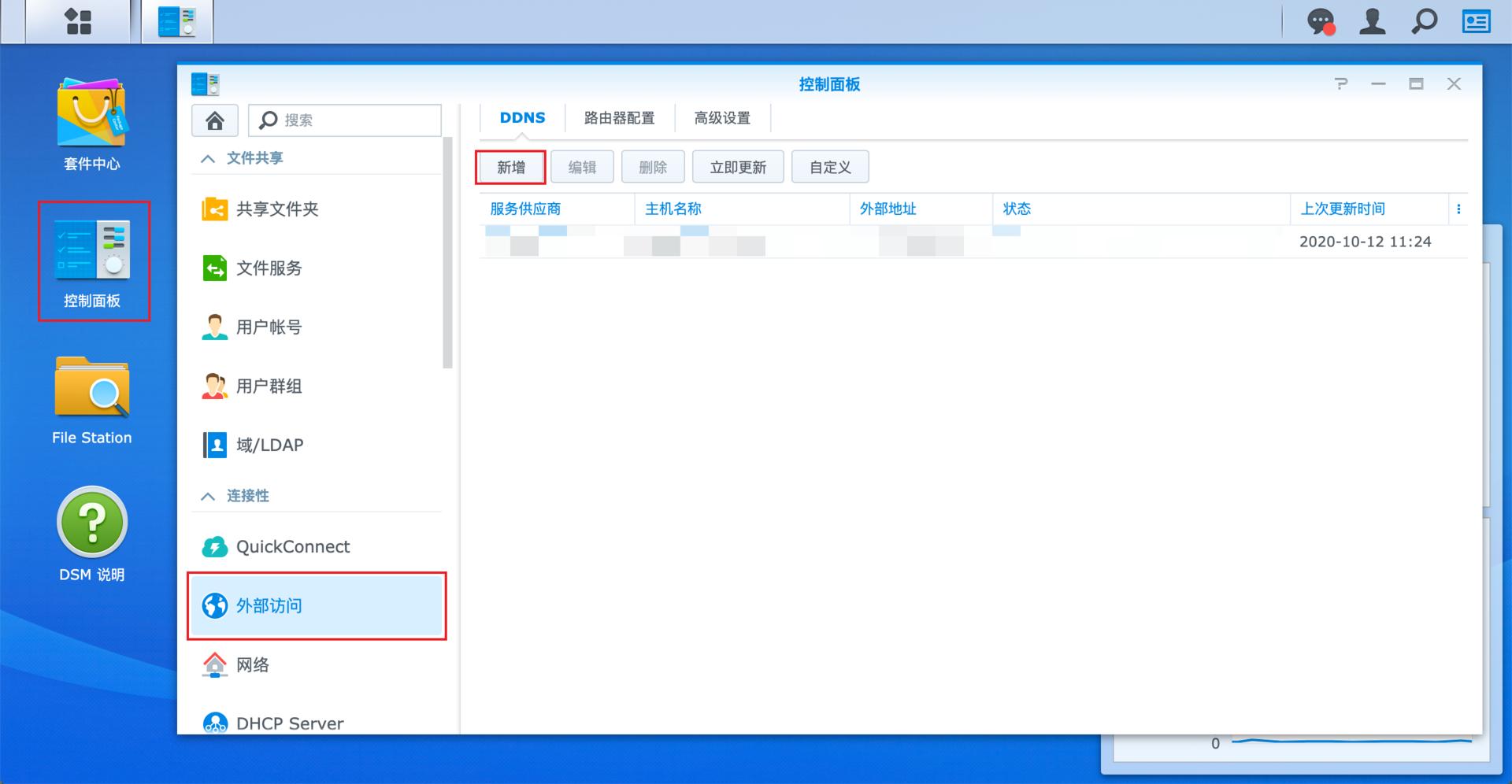Open QuickConnect settings
1512x784 pixels.
pos(293,546)
